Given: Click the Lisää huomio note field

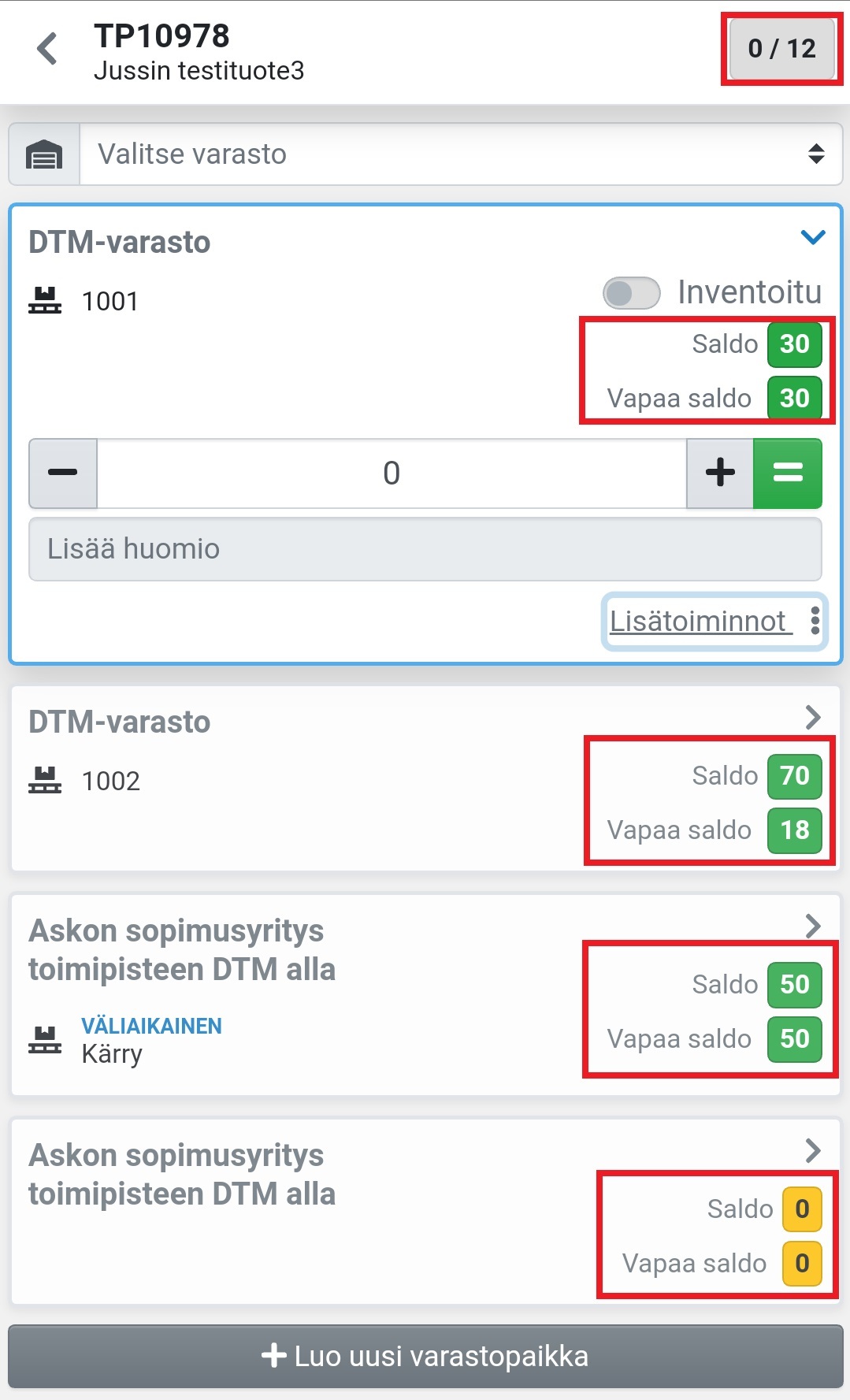Looking at the screenshot, I should [x=425, y=549].
